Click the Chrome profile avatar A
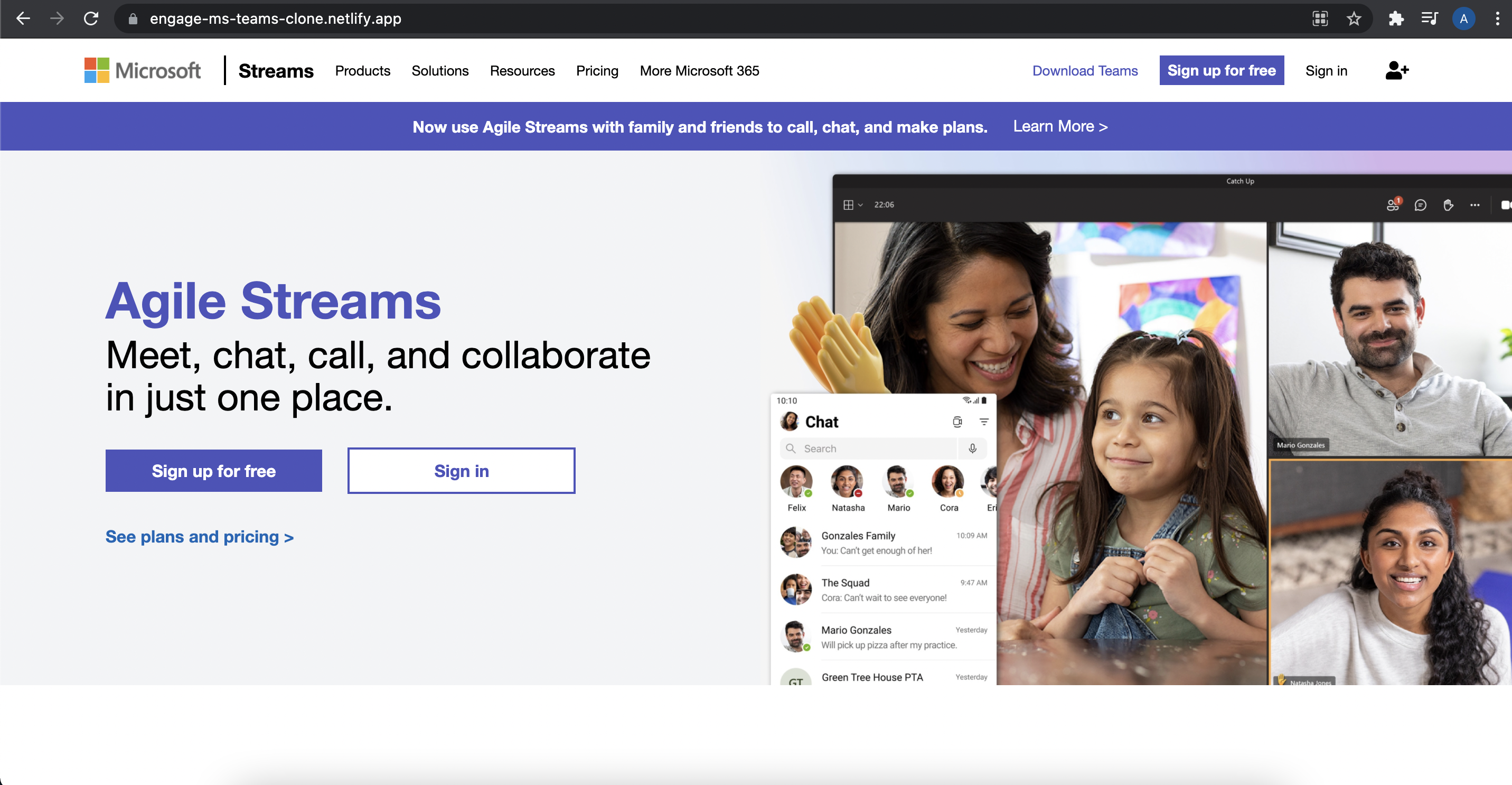This screenshot has height=785, width=1512. pyautogui.click(x=1463, y=19)
